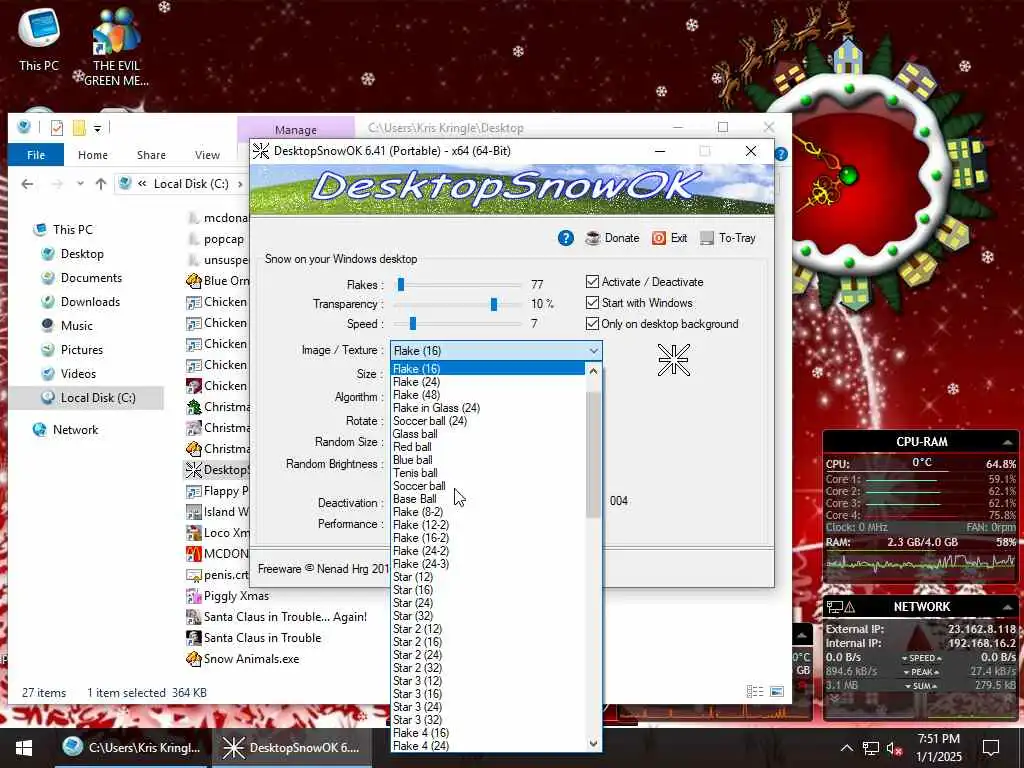Click the Explorer Up arrow

pos(101,184)
